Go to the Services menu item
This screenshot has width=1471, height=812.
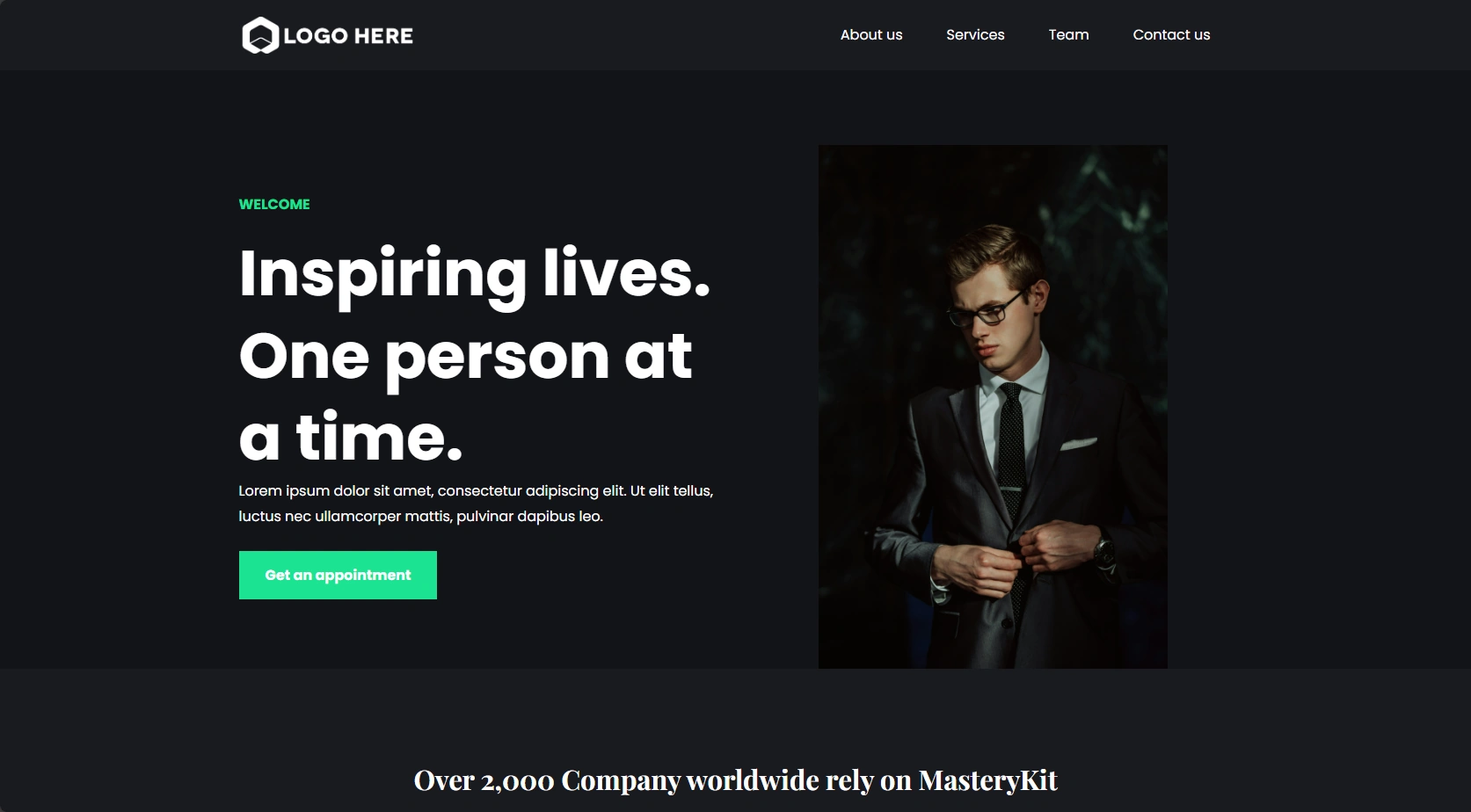(x=975, y=35)
